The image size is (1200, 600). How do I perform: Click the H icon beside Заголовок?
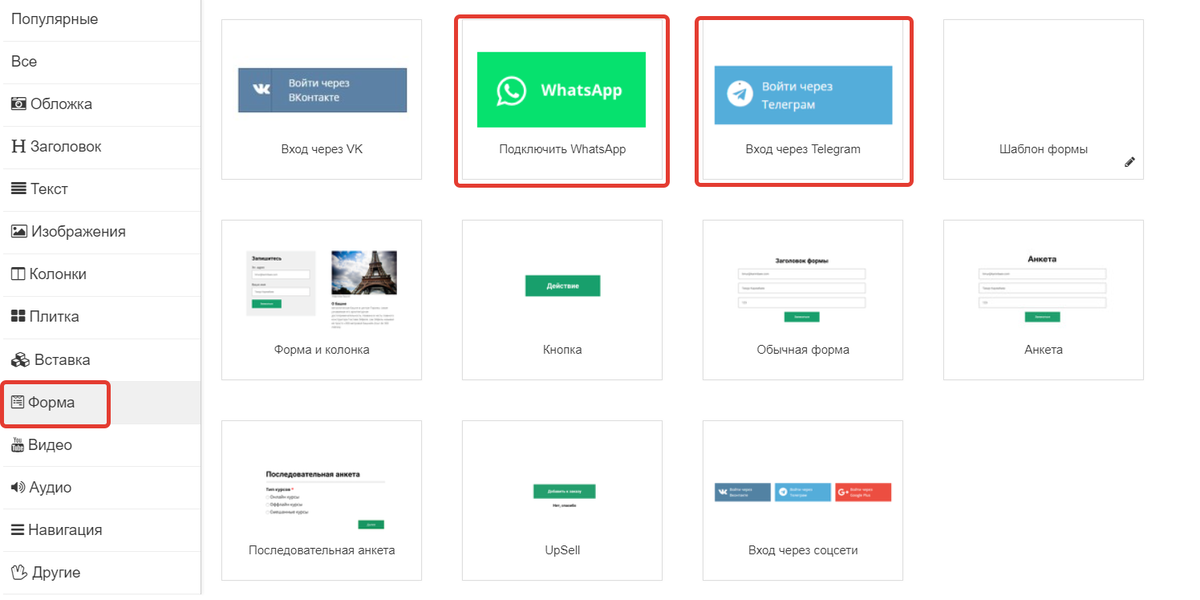pyautogui.click(x=18, y=147)
